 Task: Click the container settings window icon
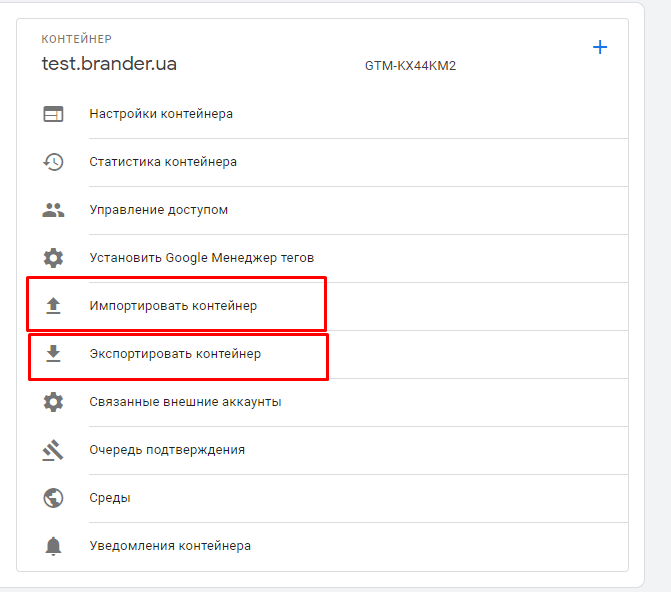tap(53, 114)
